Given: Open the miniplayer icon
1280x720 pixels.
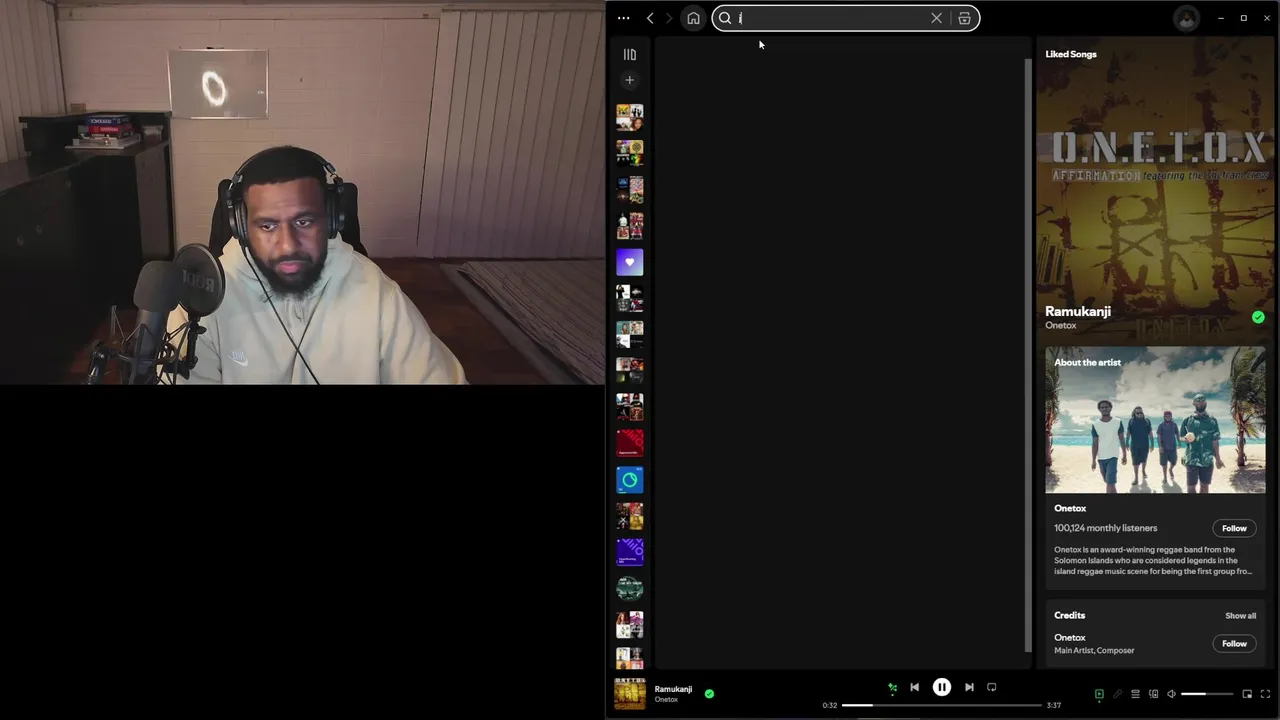Looking at the screenshot, I should pyautogui.click(x=1247, y=694).
